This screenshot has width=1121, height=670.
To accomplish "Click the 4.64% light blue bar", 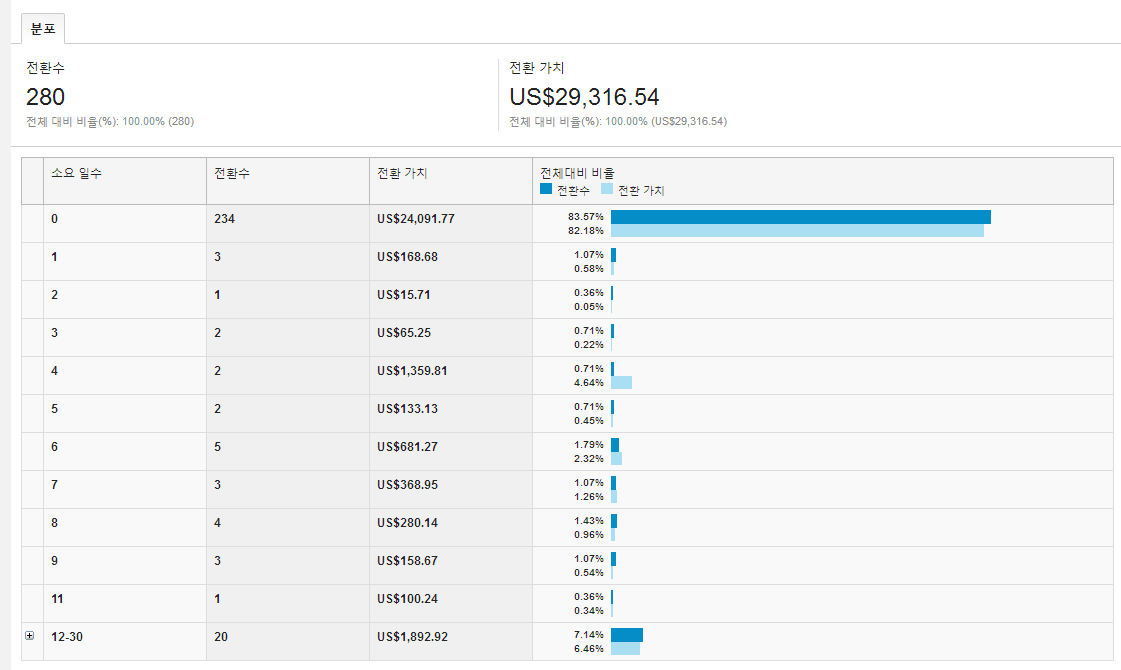I will coord(621,383).
